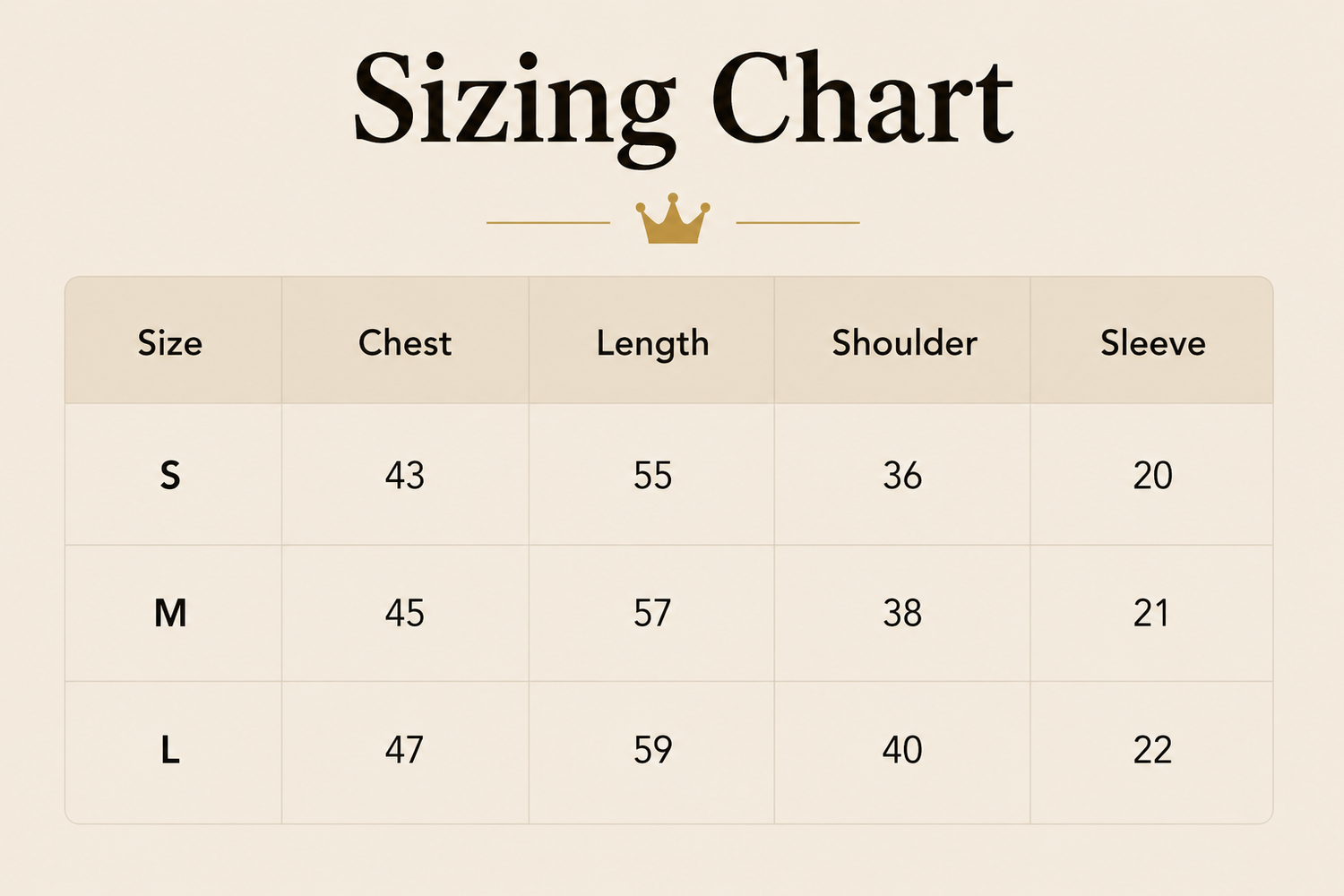This screenshot has height=896, width=1344.
Task: Click sleeve value 22 for size L
Action: 1152,750
